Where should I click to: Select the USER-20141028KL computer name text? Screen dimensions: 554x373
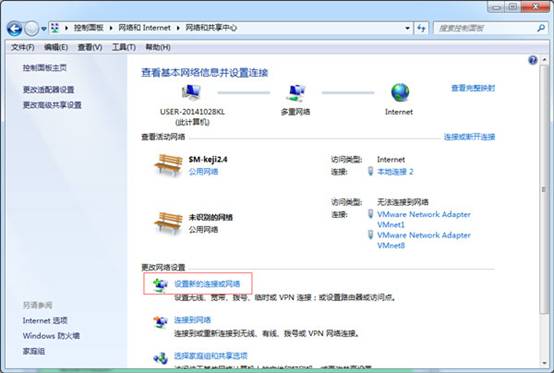192,112
